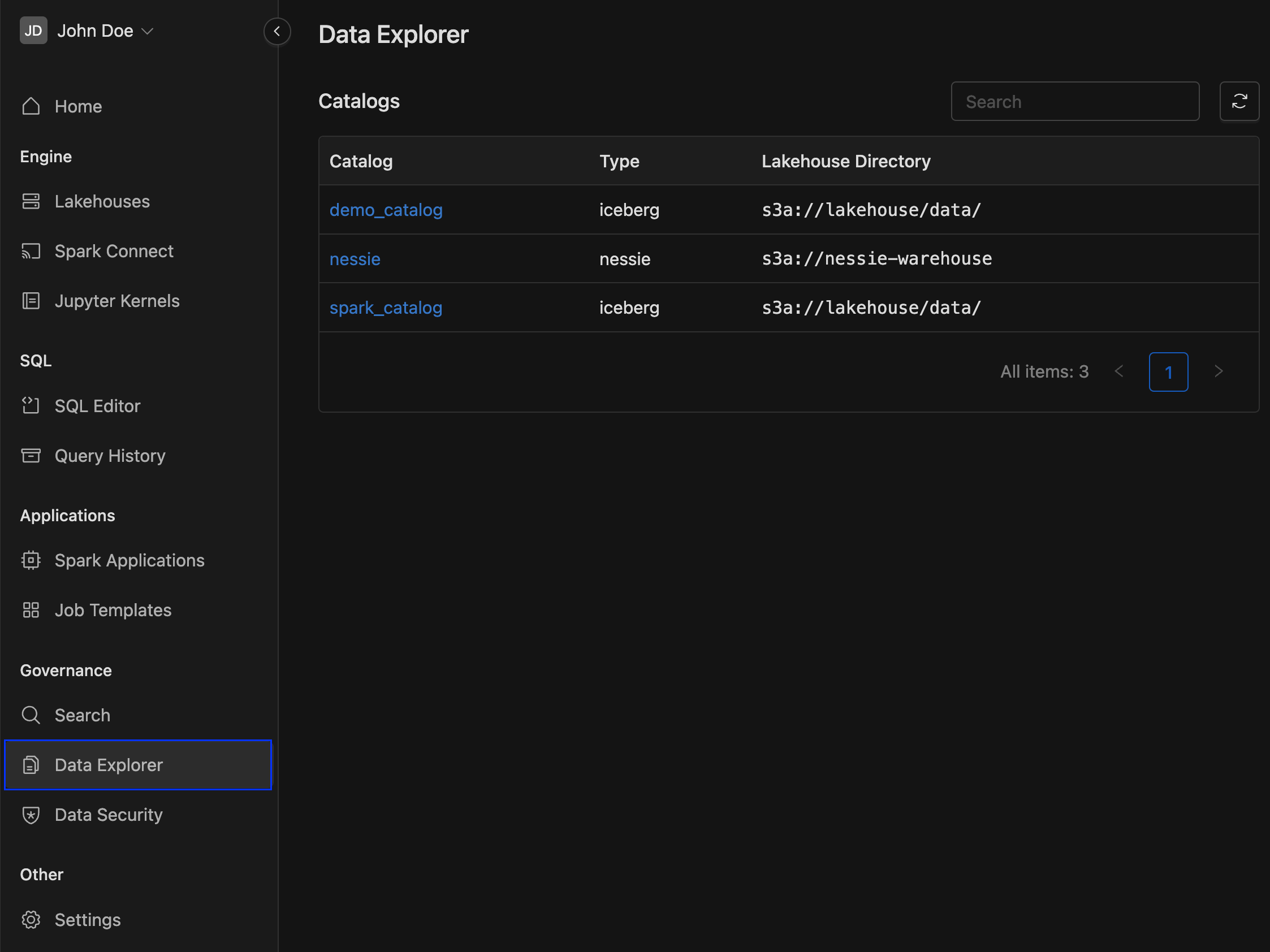The image size is (1270, 952).
Task: Click the Catalogs search input field
Action: coord(1075,101)
